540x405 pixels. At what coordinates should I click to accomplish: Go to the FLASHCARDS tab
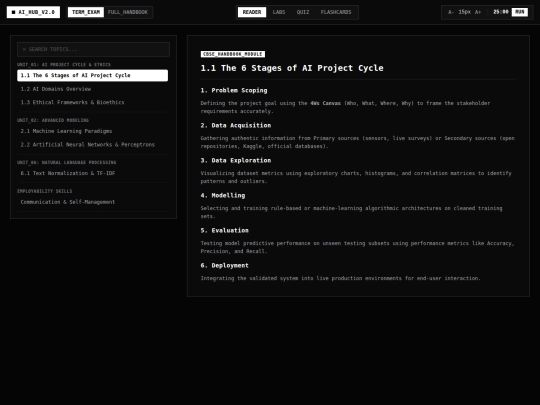(336, 12)
